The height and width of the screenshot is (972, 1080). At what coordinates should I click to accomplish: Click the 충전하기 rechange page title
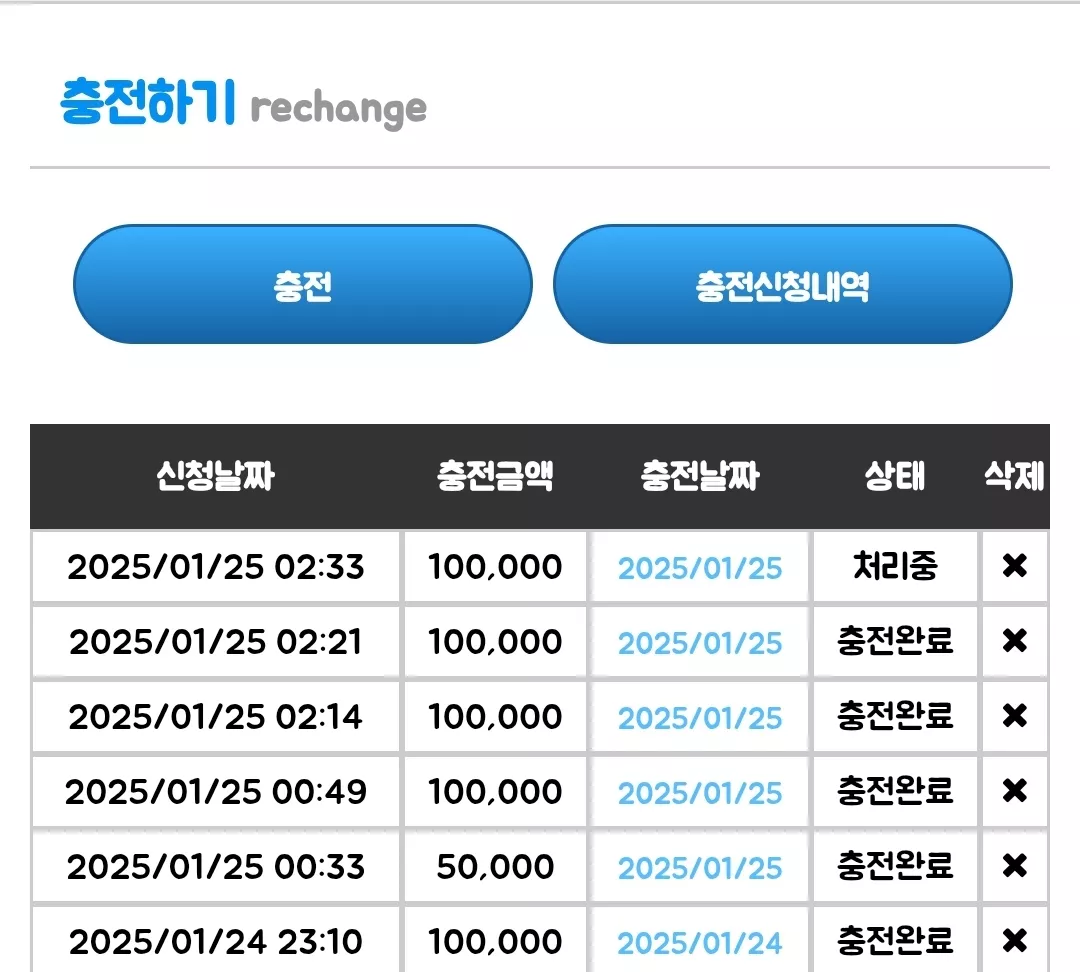point(243,104)
